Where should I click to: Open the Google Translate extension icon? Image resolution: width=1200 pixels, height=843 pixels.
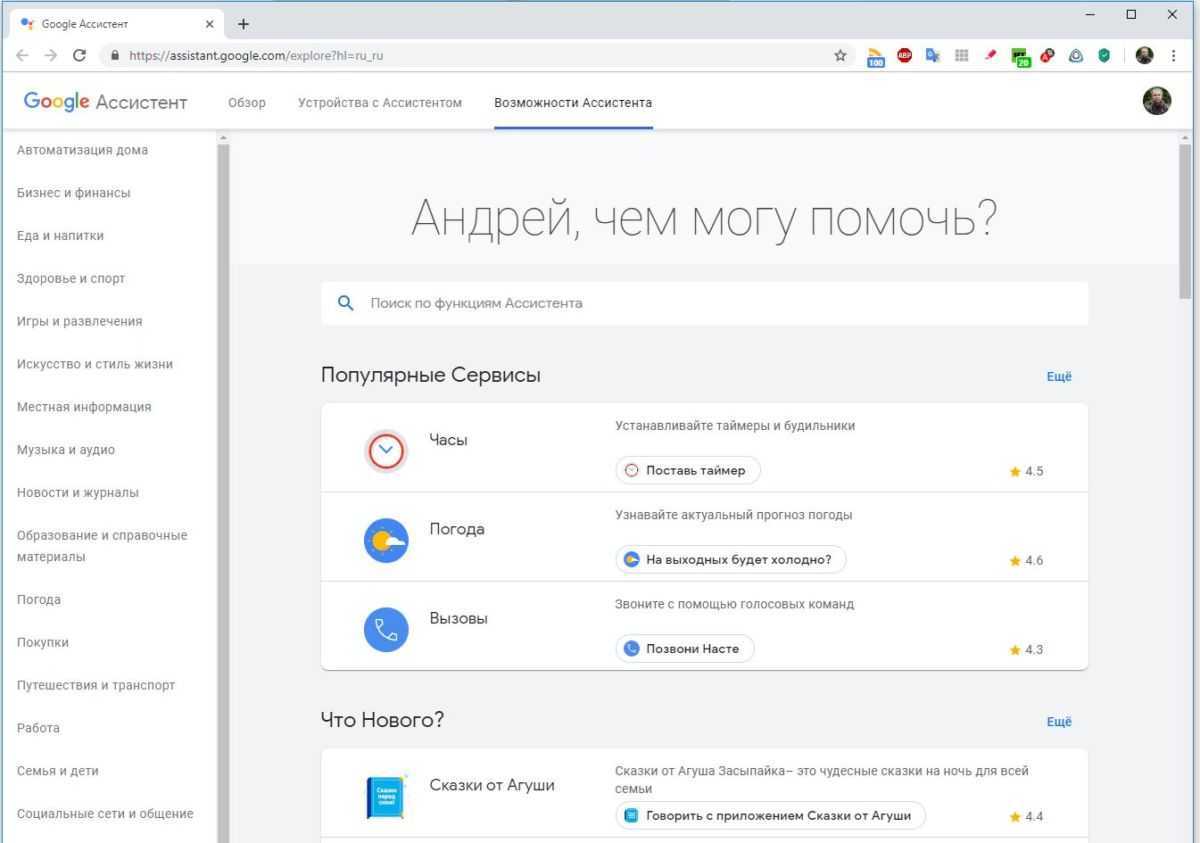pos(932,55)
